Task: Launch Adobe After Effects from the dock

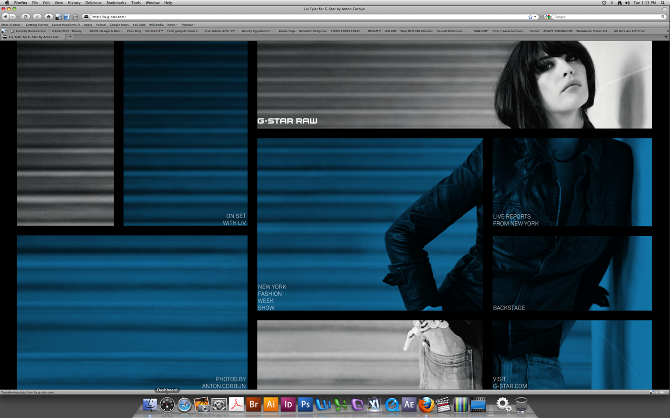Action: [x=408, y=404]
